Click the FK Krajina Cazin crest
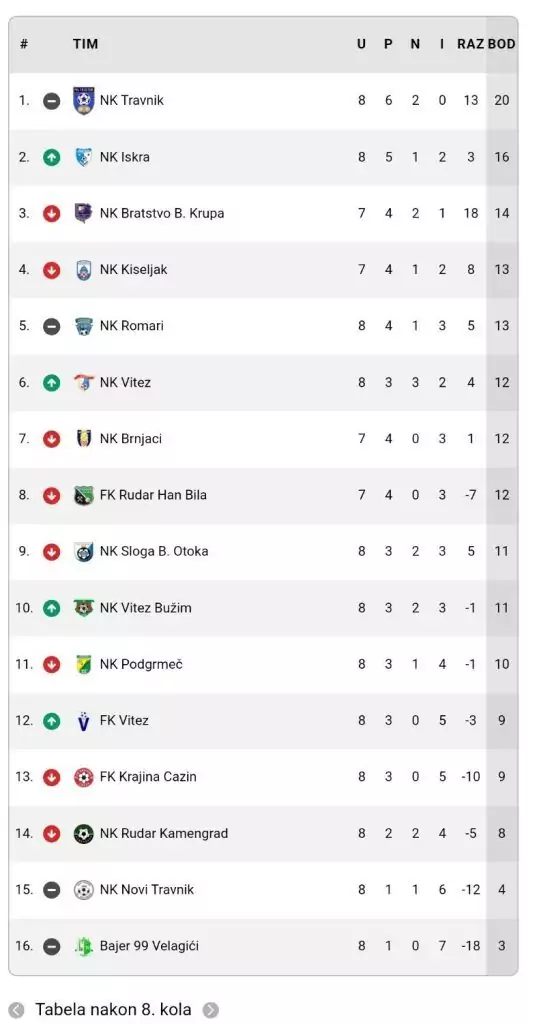The width and height of the screenshot is (539, 1024). (84, 777)
